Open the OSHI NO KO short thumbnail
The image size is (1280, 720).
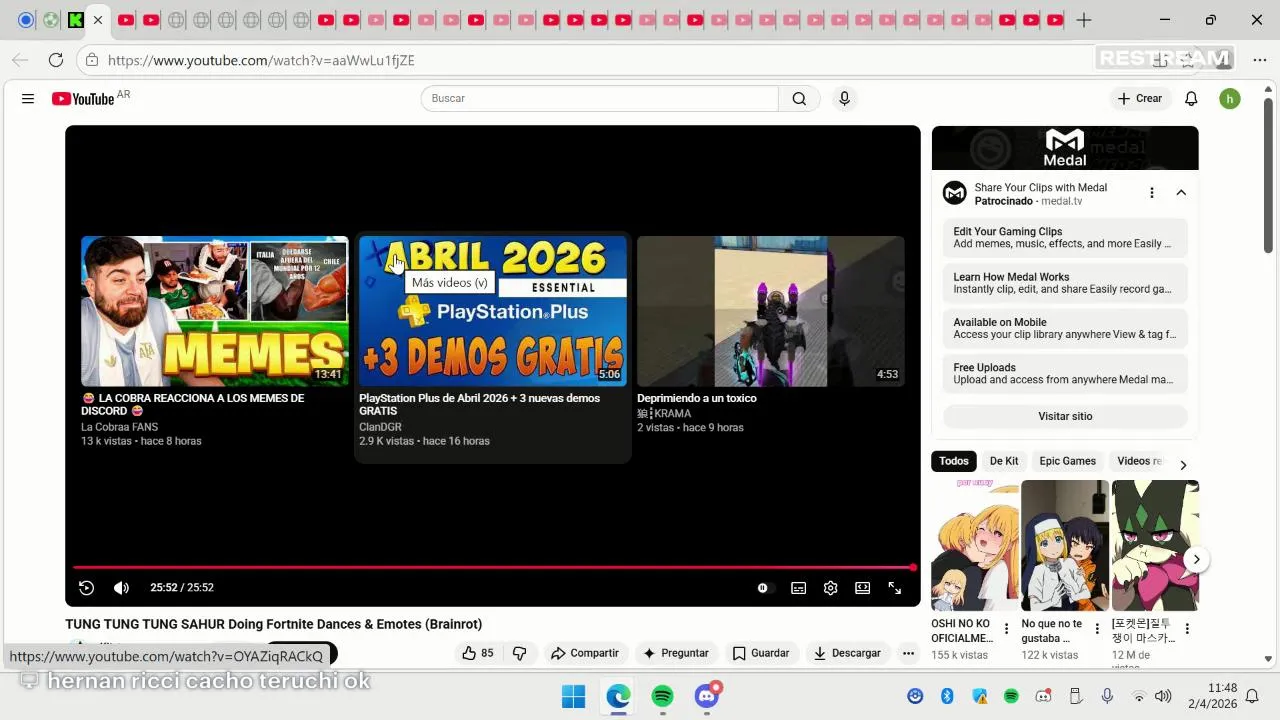(975, 545)
